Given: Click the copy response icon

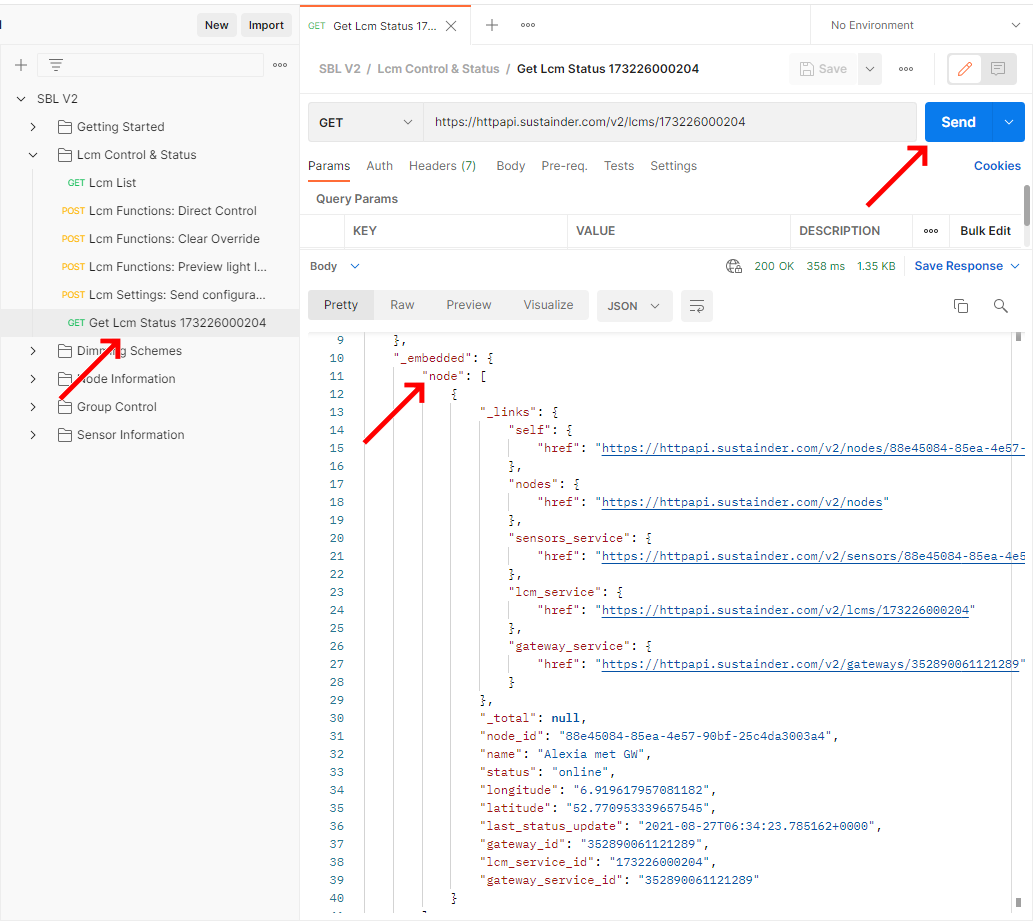Looking at the screenshot, I should [x=960, y=306].
